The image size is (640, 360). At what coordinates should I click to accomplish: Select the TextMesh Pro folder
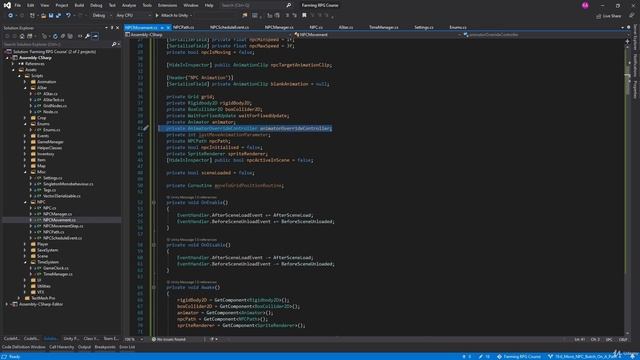[x=43, y=298]
